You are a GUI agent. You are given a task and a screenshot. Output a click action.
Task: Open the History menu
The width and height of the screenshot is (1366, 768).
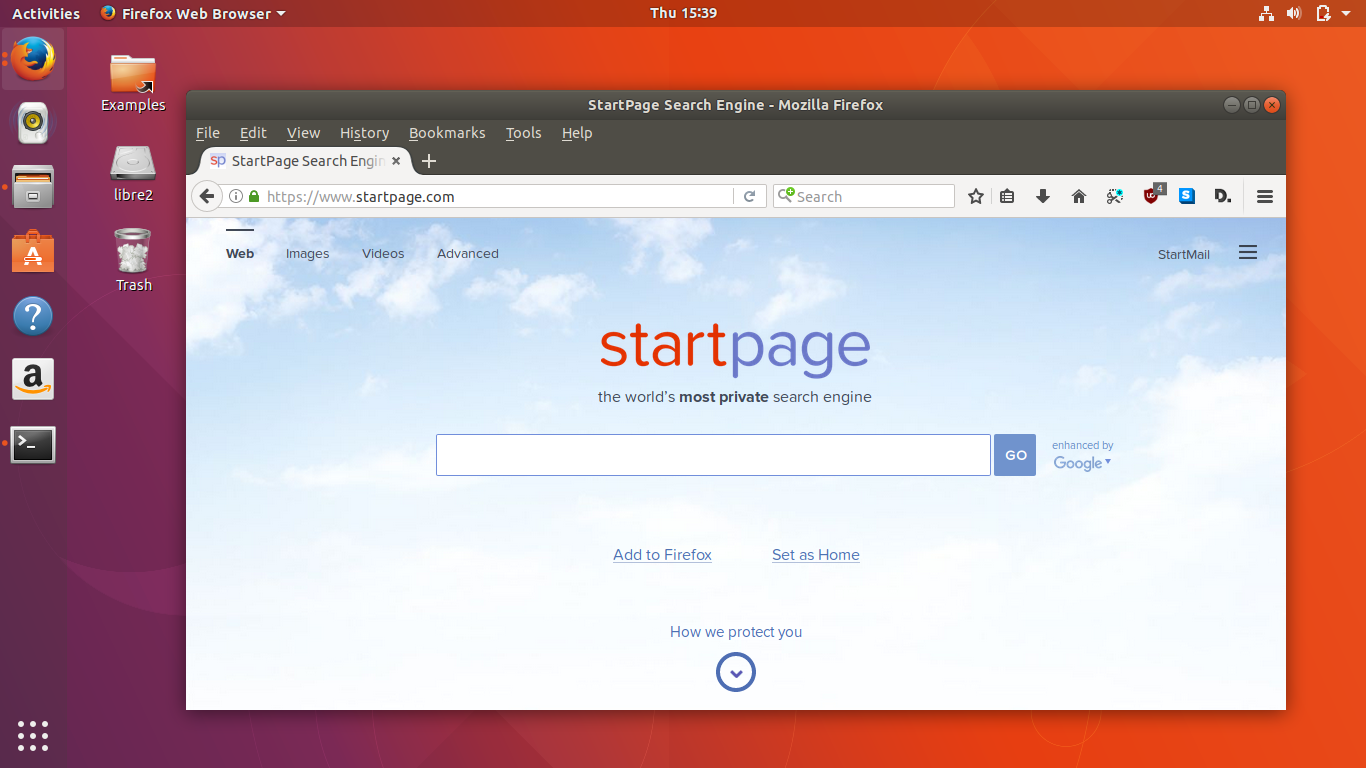364,133
